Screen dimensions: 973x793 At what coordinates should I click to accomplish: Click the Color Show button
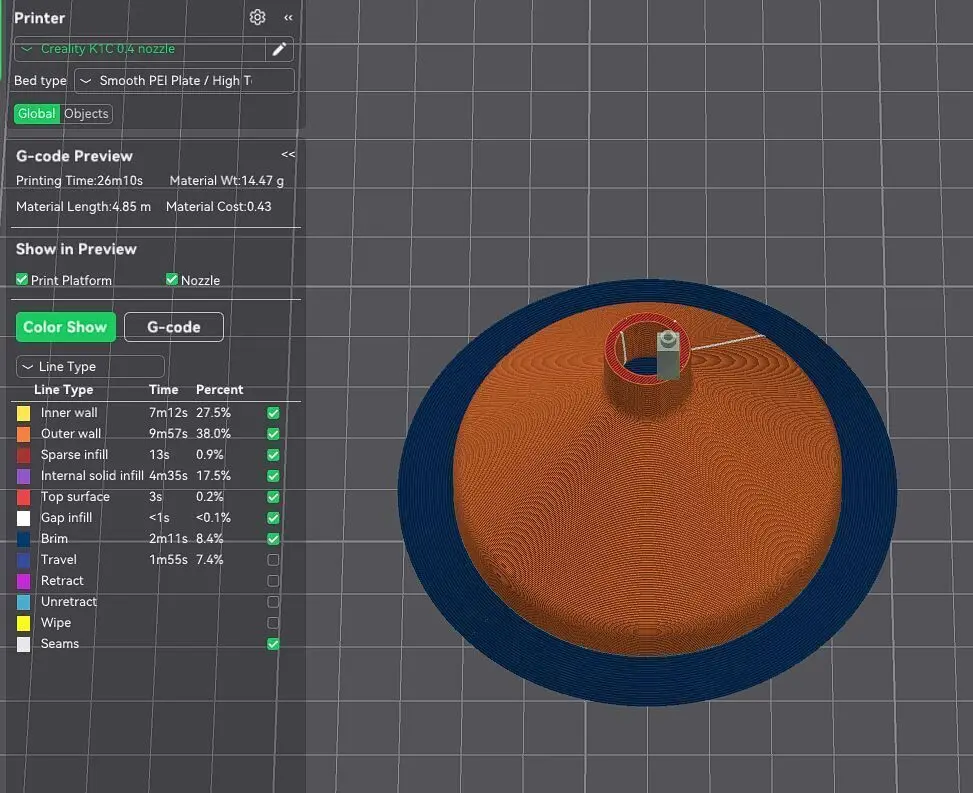pyautogui.click(x=65, y=327)
